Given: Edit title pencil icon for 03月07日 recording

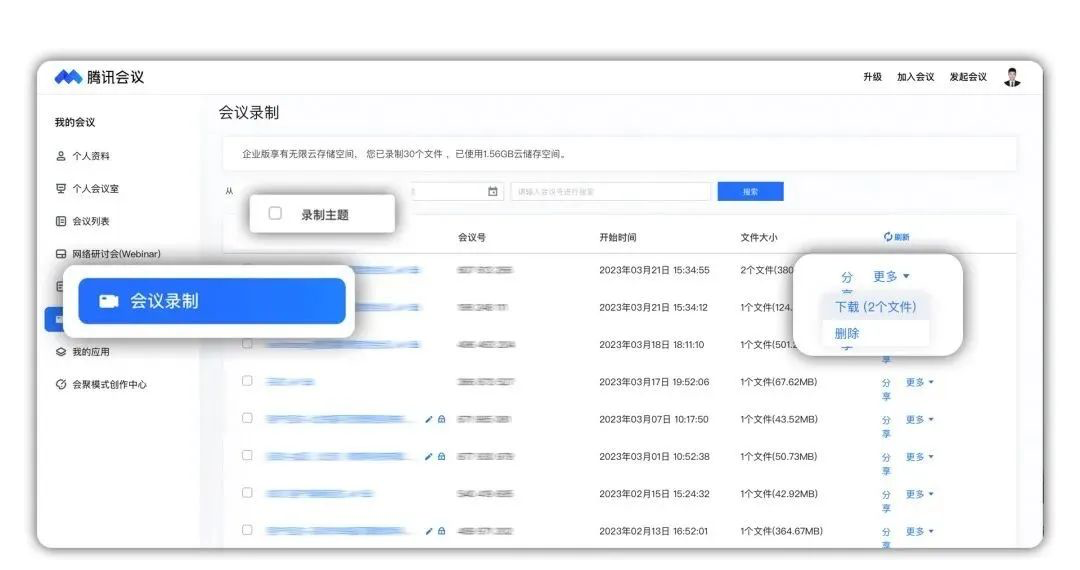Looking at the screenshot, I should point(428,419).
